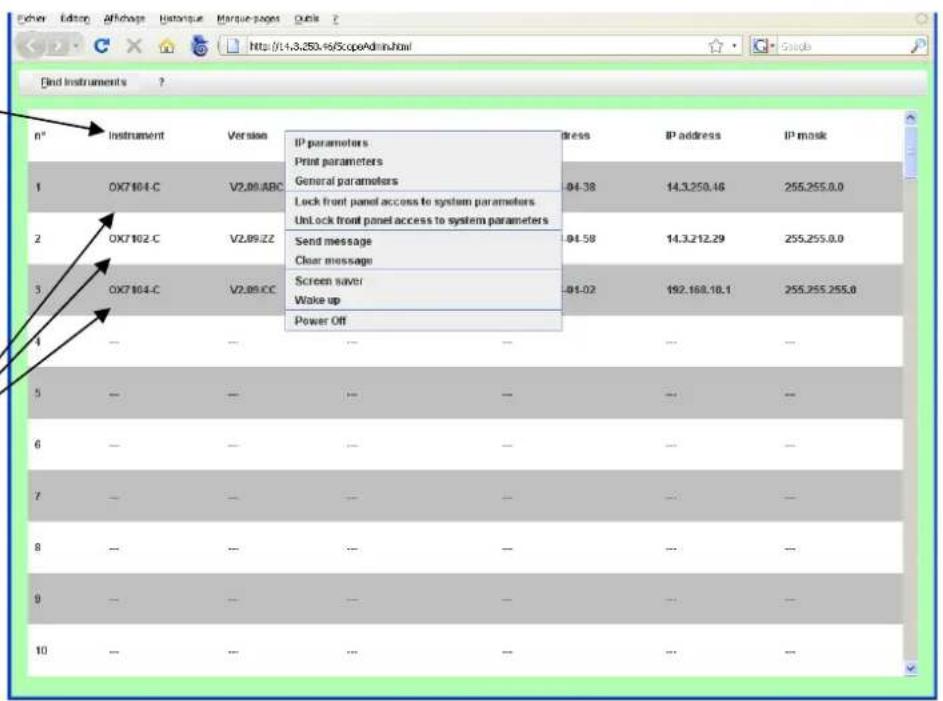
Task: Click the forward navigation arrow
Action: [x=58, y=46]
